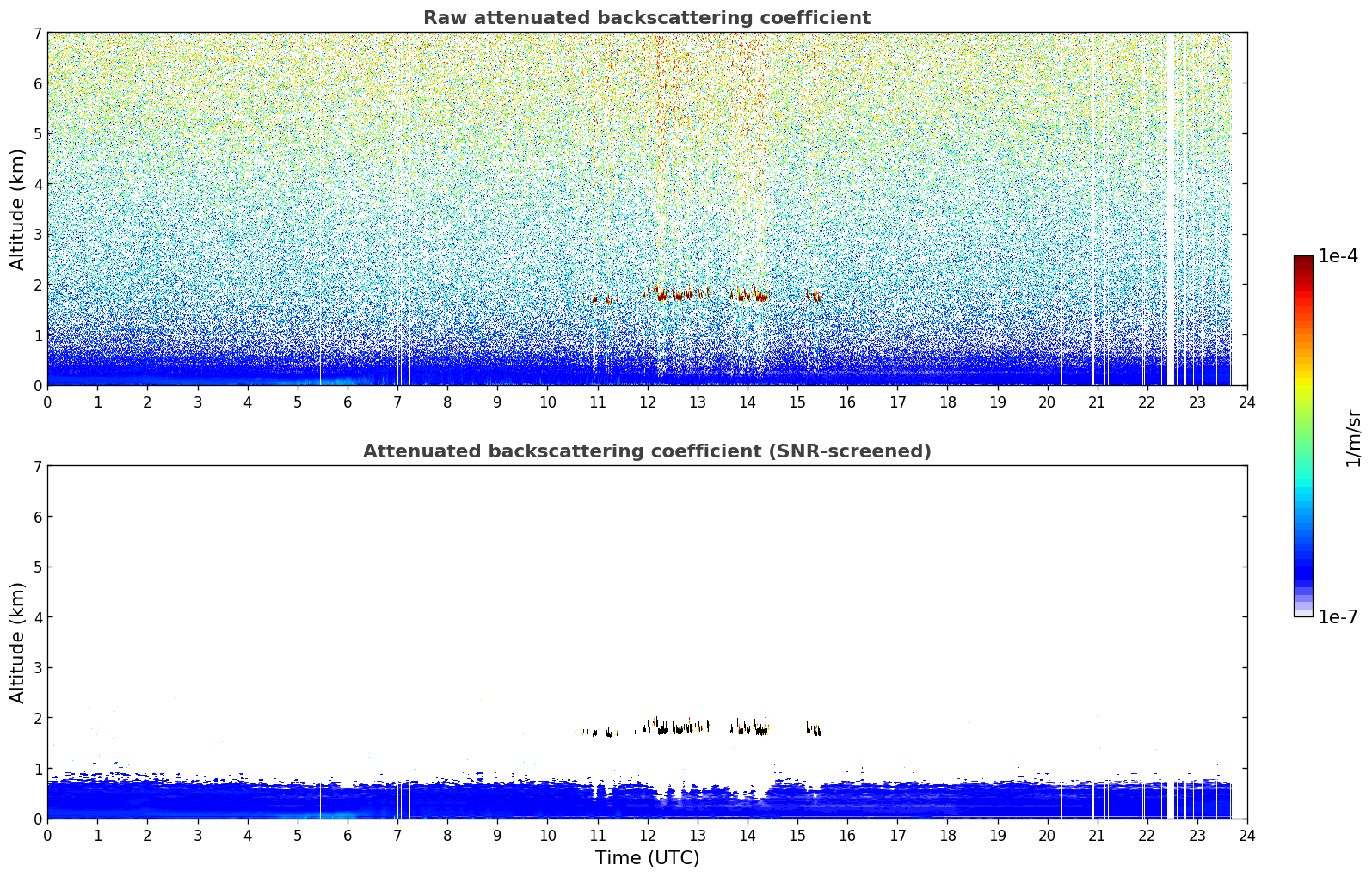
Task: Pick the dark red top of colorbar
Action: 1302,261
